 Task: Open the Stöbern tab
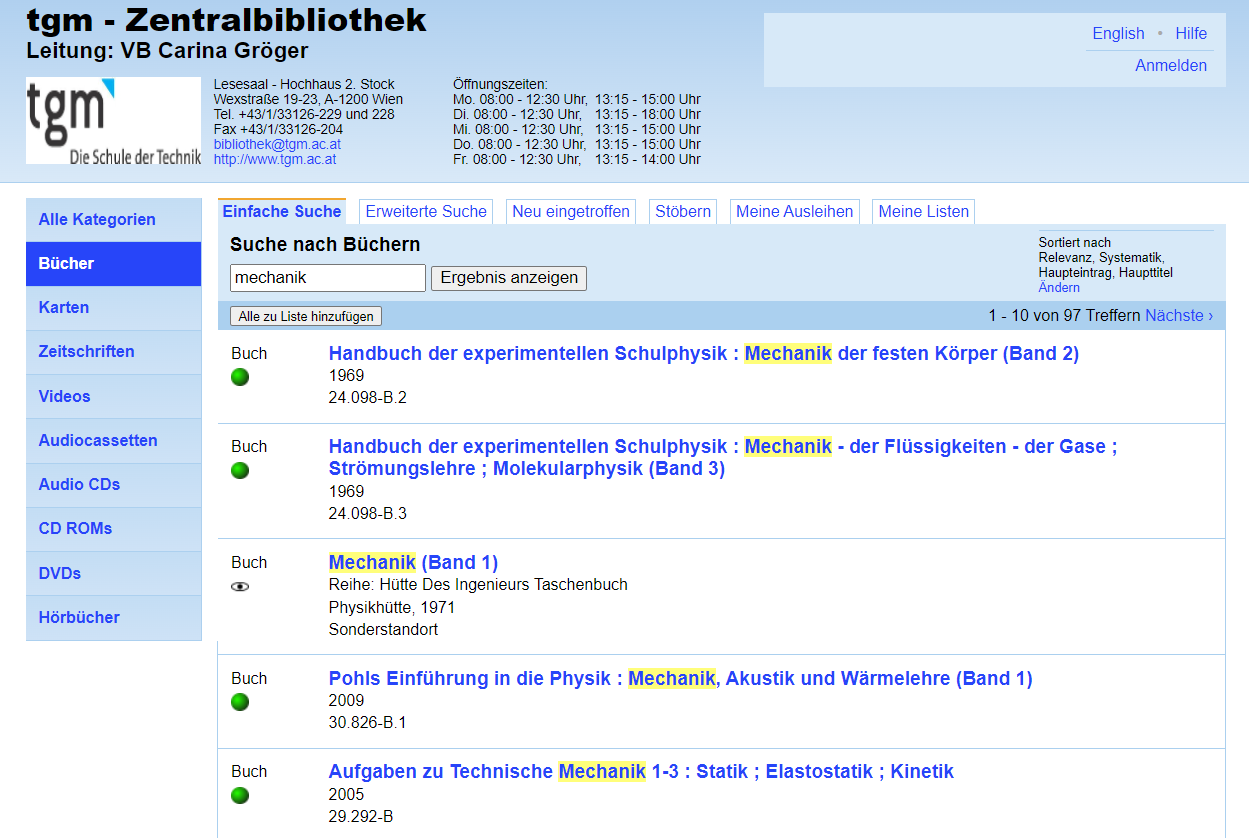point(683,211)
